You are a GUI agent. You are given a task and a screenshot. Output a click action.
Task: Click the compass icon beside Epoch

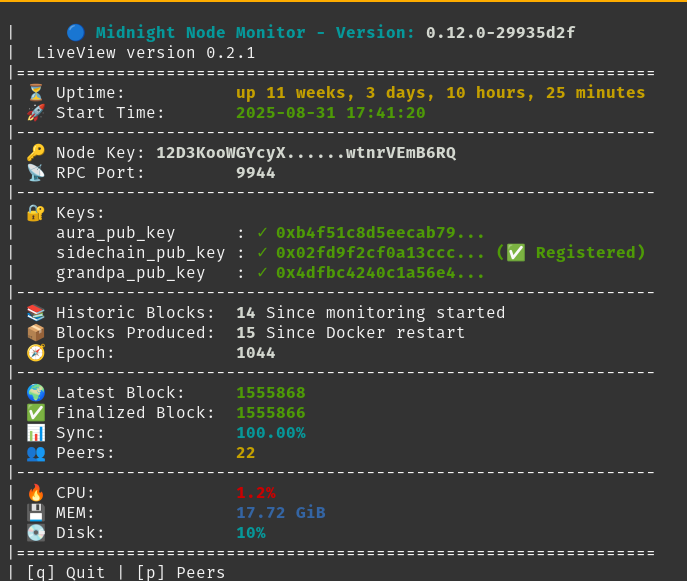(36, 353)
